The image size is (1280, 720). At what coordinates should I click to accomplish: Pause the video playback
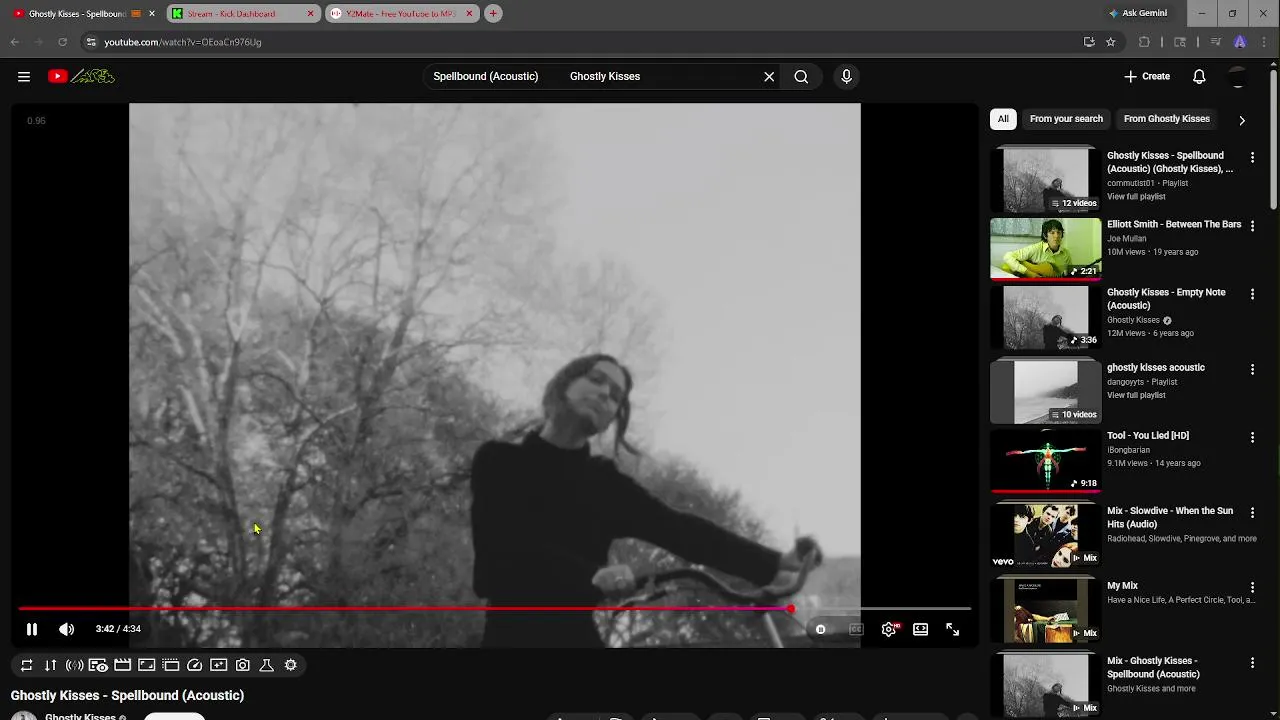pos(32,629)
